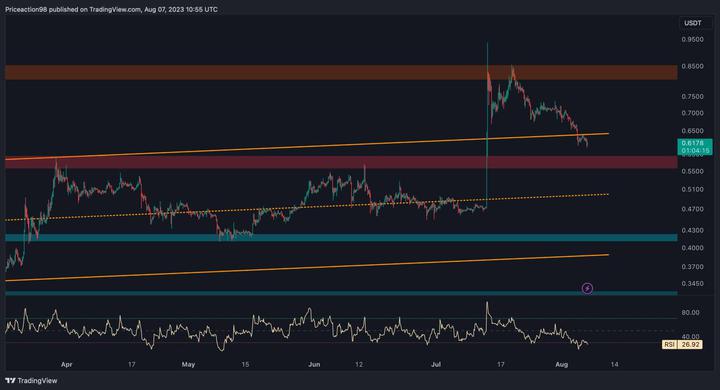Click the purple lightning event icon
The image size is (720, 390).
coord(587,288)
